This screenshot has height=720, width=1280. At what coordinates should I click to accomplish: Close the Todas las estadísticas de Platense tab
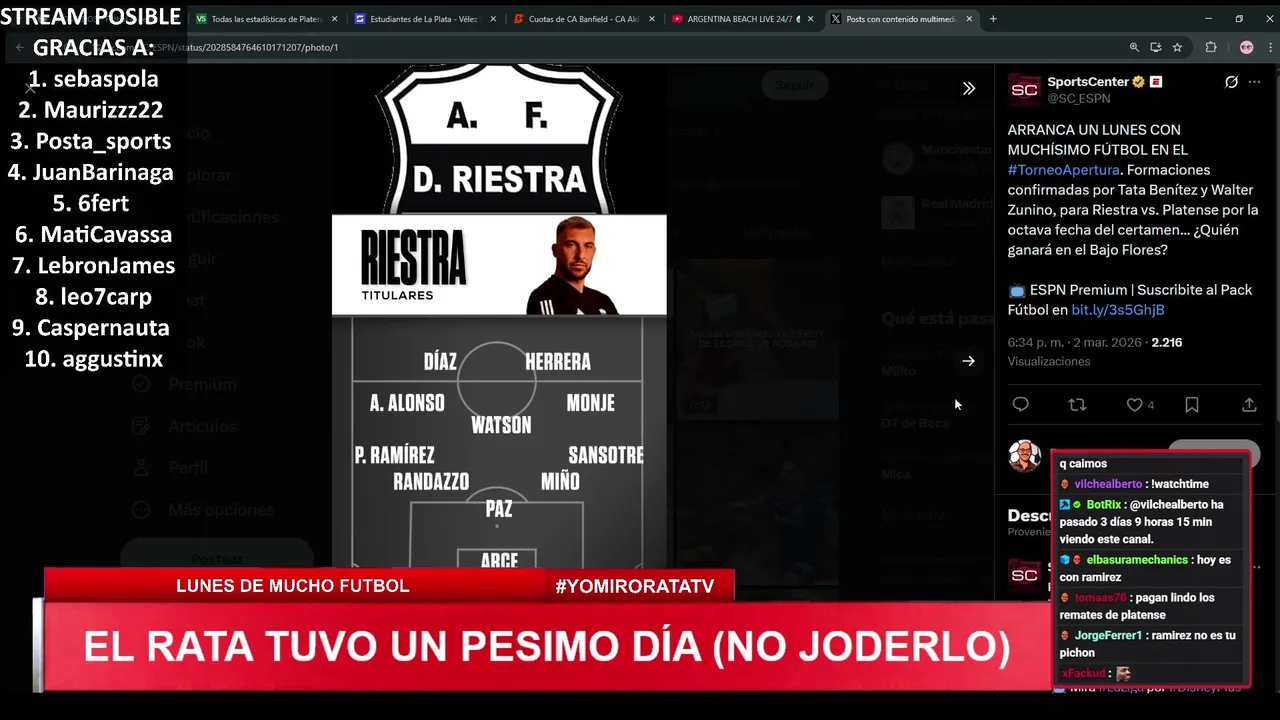(x=334, y=19)
